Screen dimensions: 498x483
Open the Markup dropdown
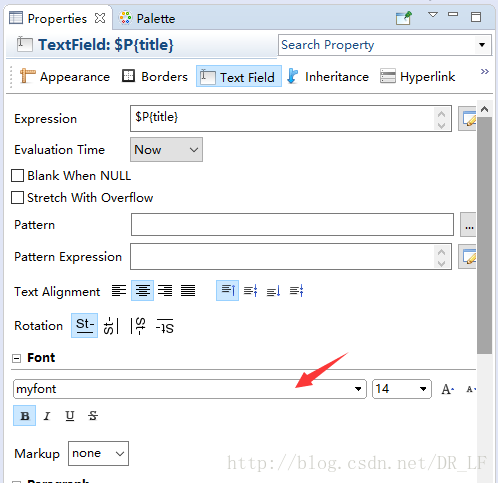(x=98, y=453)
